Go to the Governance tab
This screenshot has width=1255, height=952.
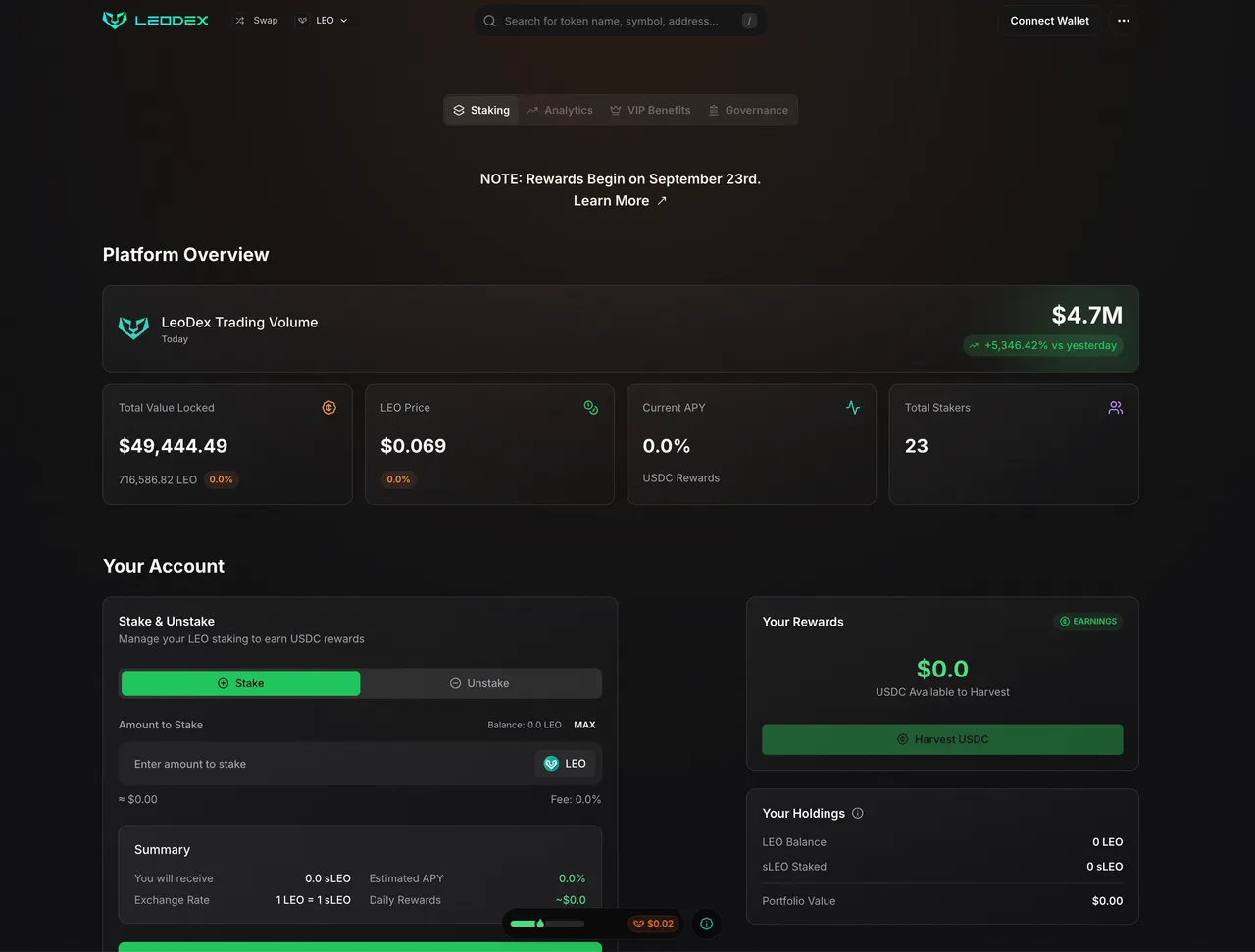(x=748, y=110)
